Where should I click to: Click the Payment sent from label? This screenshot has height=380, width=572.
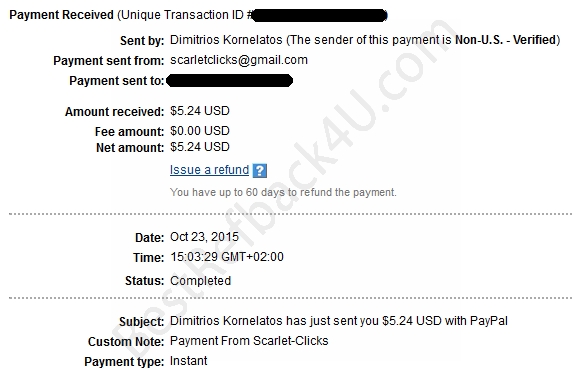109,61
